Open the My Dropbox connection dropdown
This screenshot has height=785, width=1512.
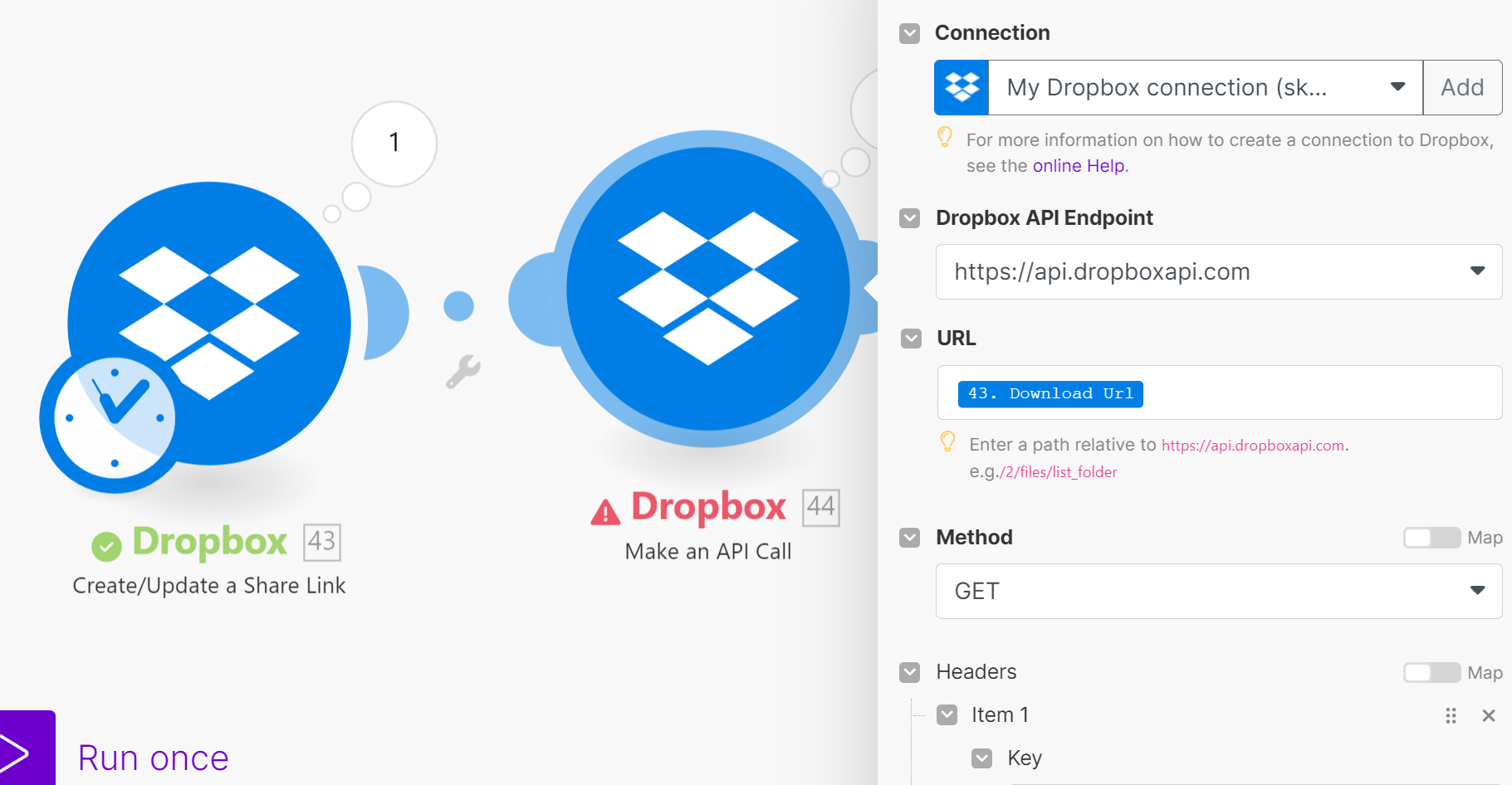click(x=1397, y=86)
